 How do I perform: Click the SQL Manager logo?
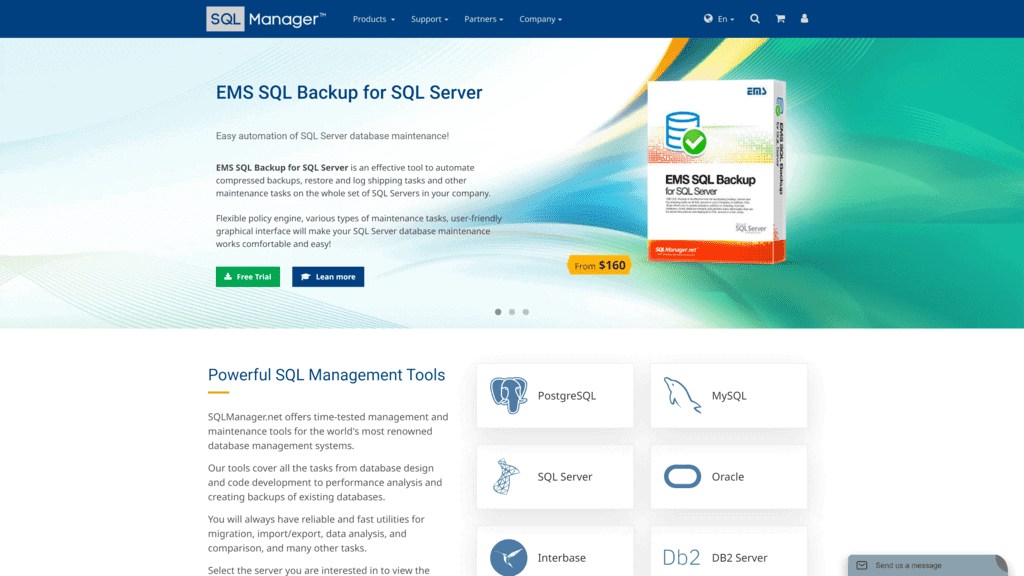(266, 19)
